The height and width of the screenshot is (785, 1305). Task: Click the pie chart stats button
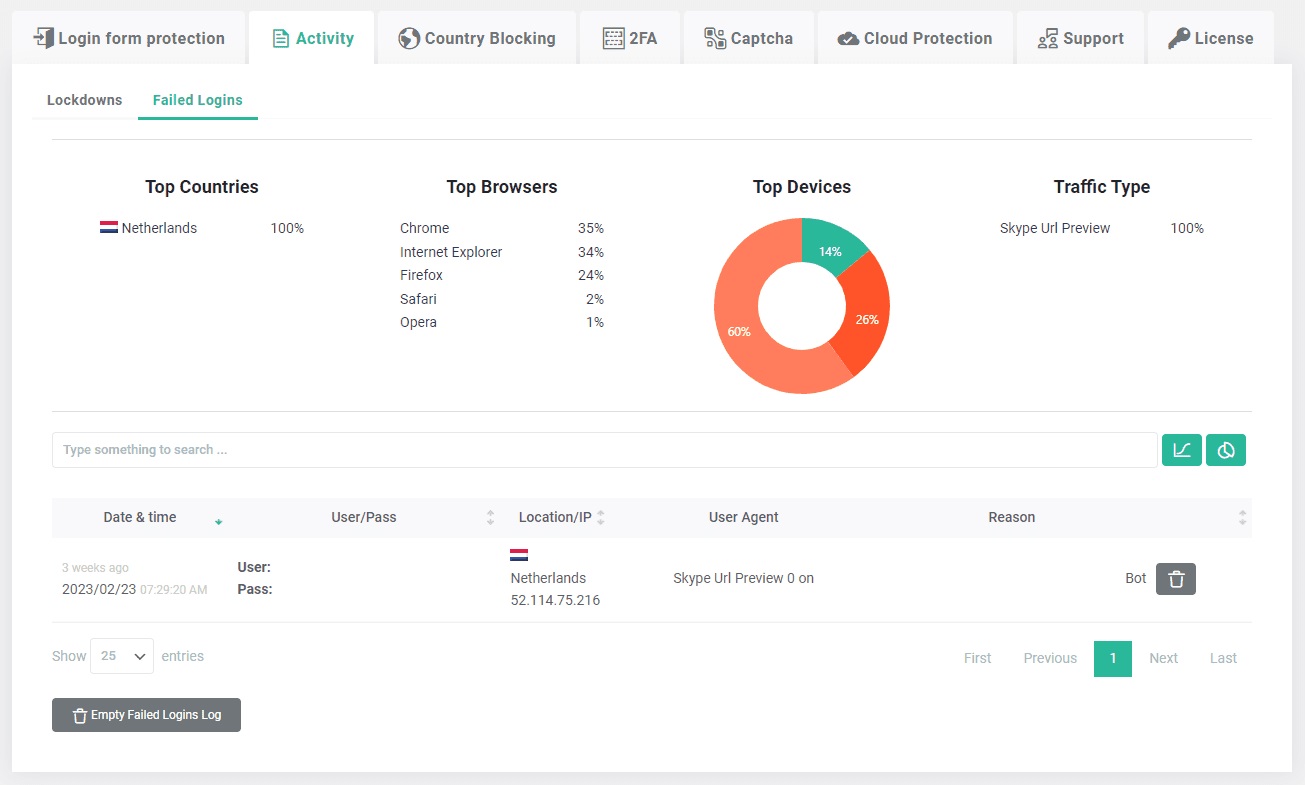click(x=1226, y=450)
